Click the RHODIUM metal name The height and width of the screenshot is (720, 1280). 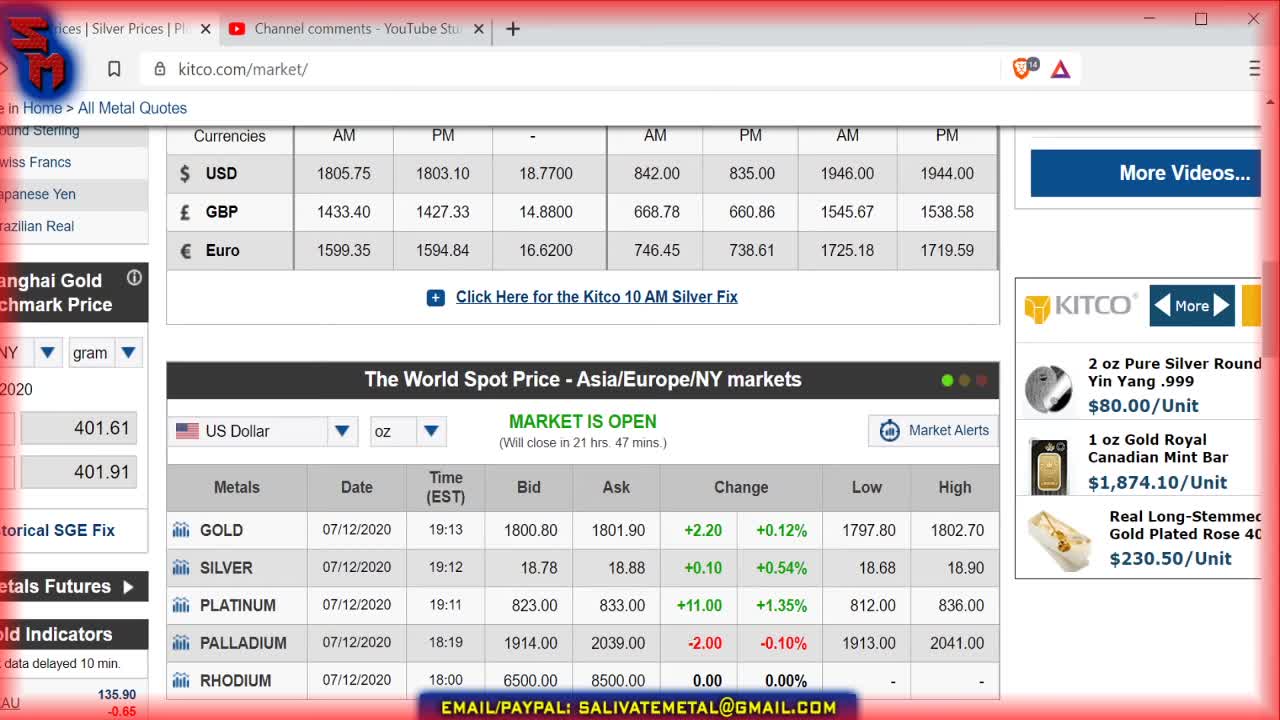coord(235,681)
